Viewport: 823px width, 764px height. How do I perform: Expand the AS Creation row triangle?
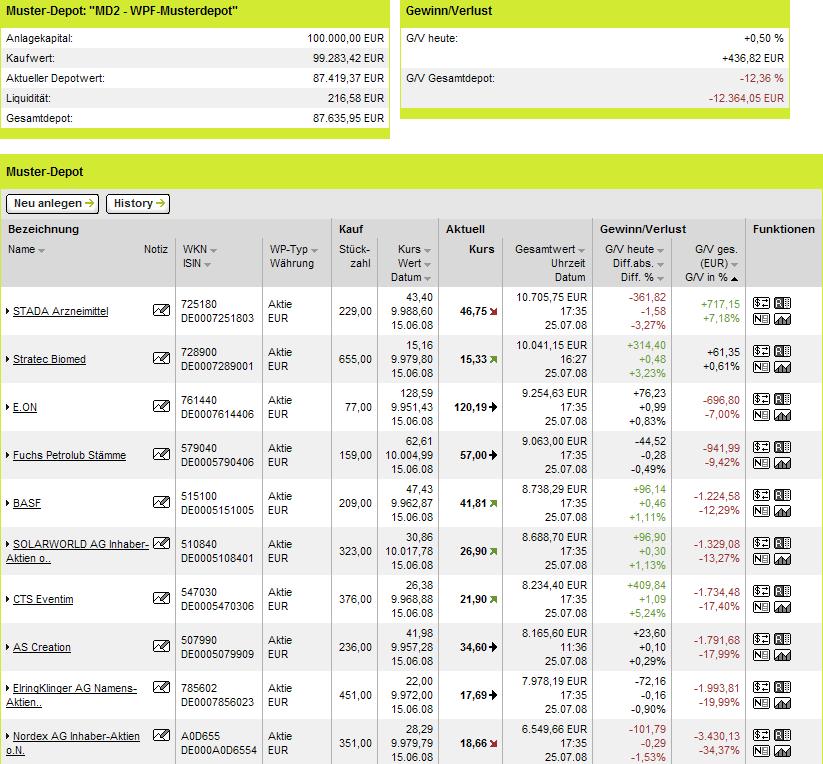tap(8, 647)
